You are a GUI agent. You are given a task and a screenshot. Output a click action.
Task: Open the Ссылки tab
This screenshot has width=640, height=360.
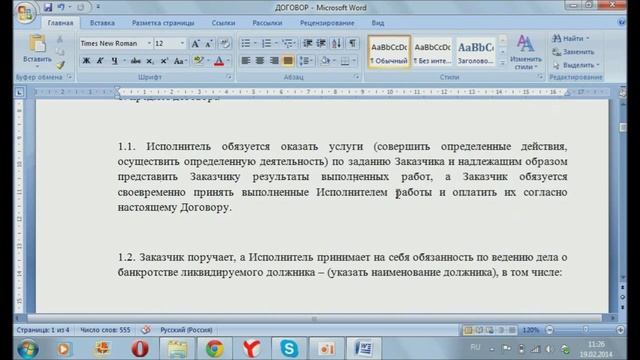coord(223,23)
